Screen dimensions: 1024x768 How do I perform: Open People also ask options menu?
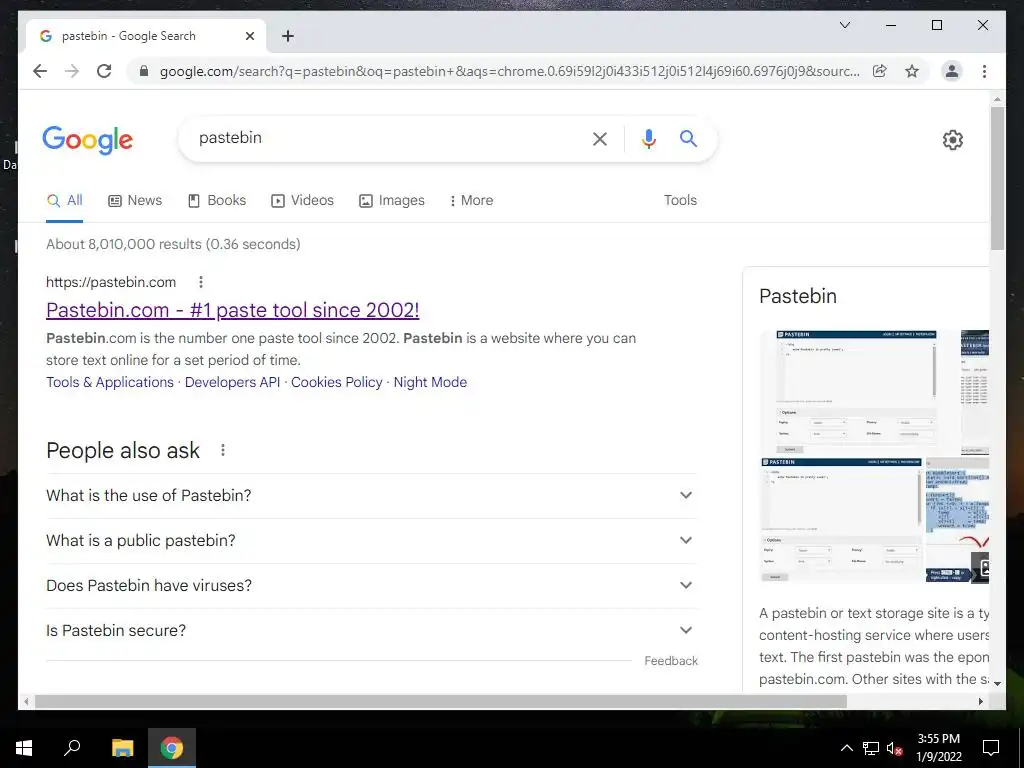click(x=223, y=450)
